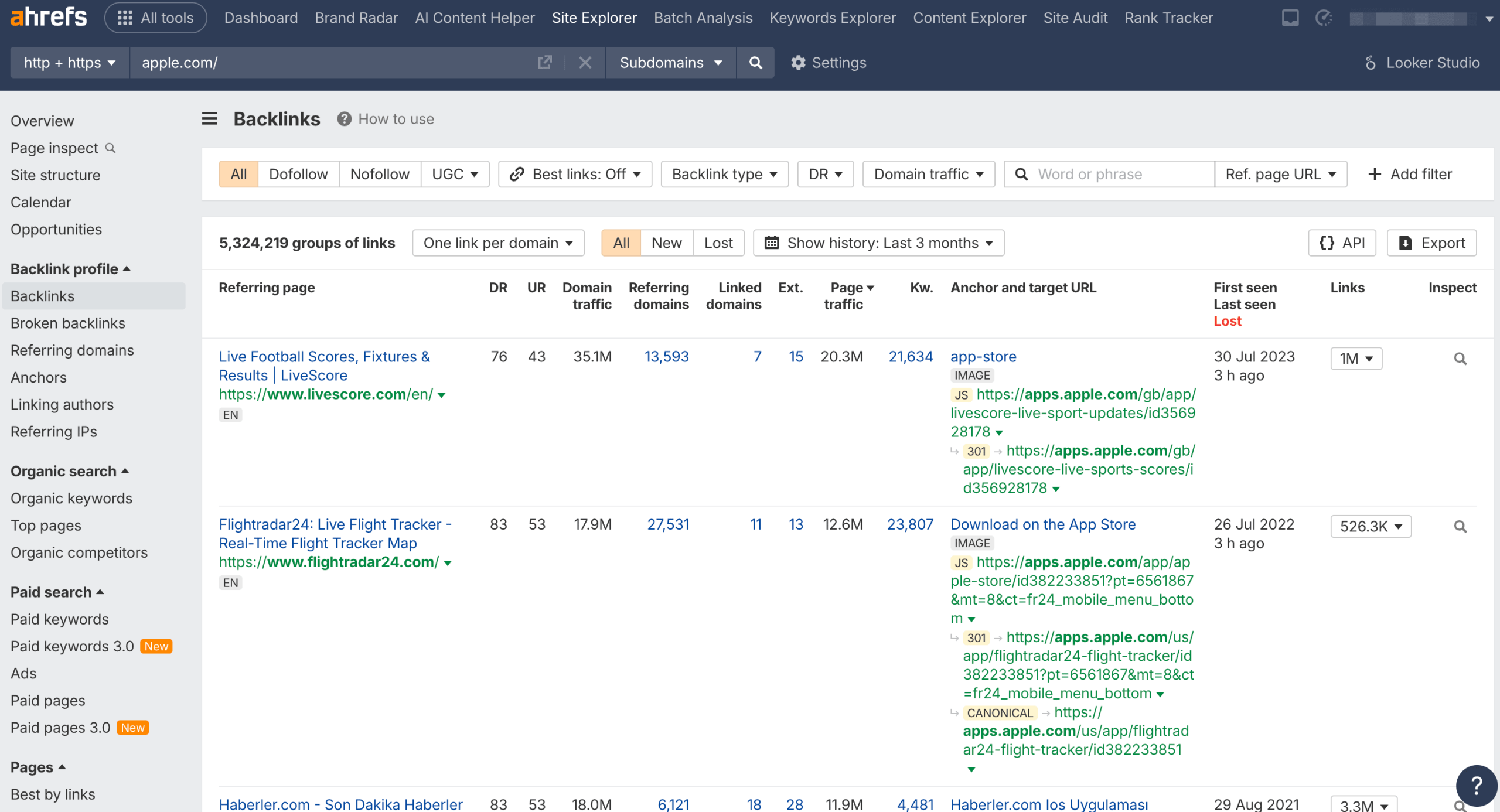
Task: Open the Domain traffic filter dropdown
Action: click(x=929, y=174)
